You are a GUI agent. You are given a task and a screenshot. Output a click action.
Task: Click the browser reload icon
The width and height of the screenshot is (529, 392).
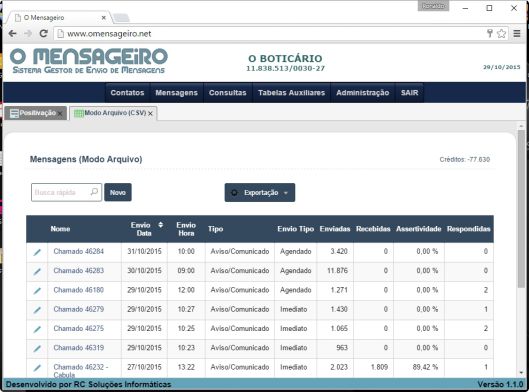pos(44,33)
